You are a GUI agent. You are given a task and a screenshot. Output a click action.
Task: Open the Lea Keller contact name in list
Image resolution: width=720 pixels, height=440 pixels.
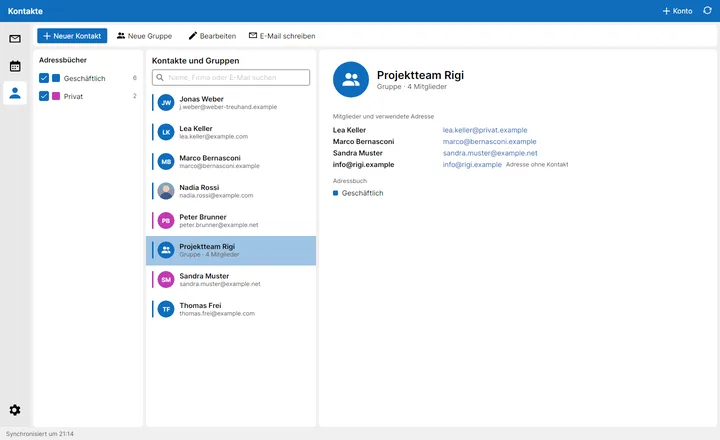coord(196,128)
